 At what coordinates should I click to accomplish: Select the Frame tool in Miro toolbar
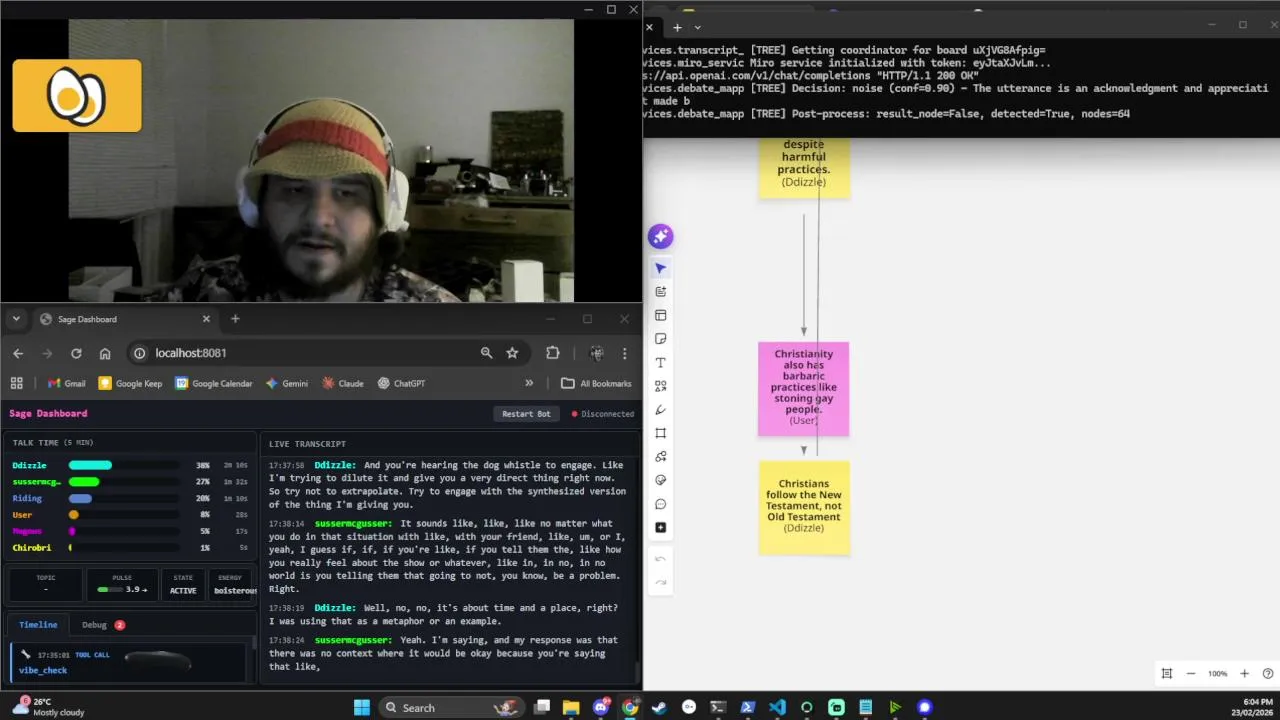click(660, 433)
